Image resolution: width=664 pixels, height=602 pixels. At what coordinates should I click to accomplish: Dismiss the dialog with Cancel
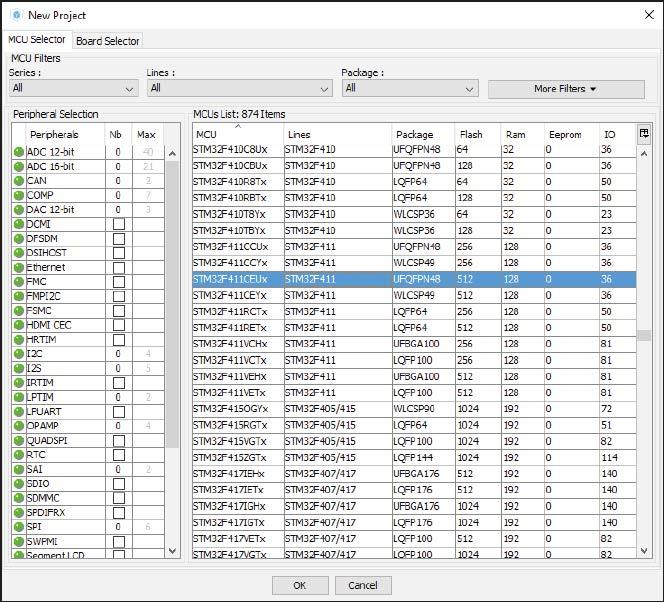point(363,585)
